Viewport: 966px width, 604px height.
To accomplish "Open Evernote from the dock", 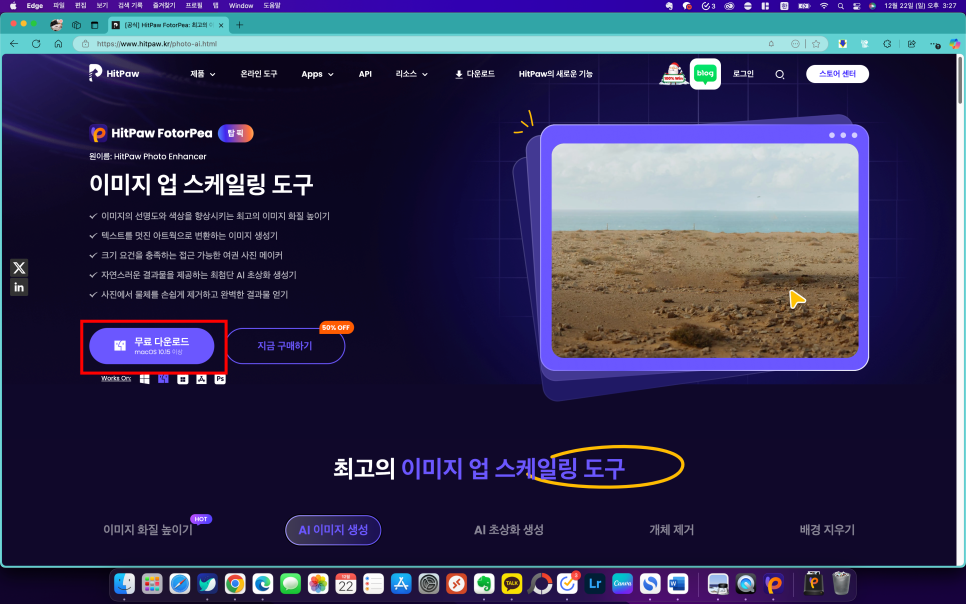I will [x=484, y=583].
